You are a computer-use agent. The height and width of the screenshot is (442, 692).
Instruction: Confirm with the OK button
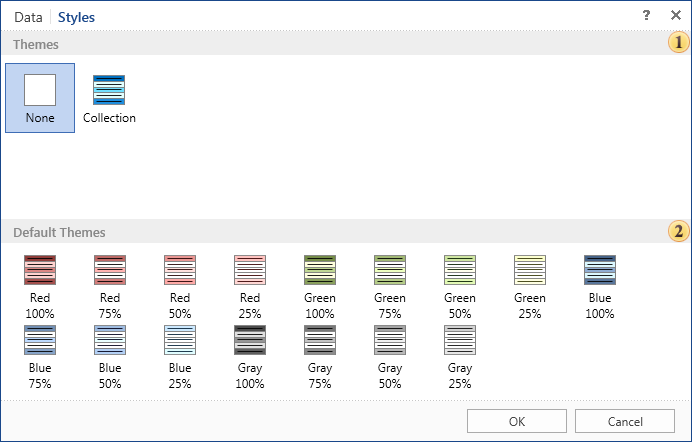[517, 421]
